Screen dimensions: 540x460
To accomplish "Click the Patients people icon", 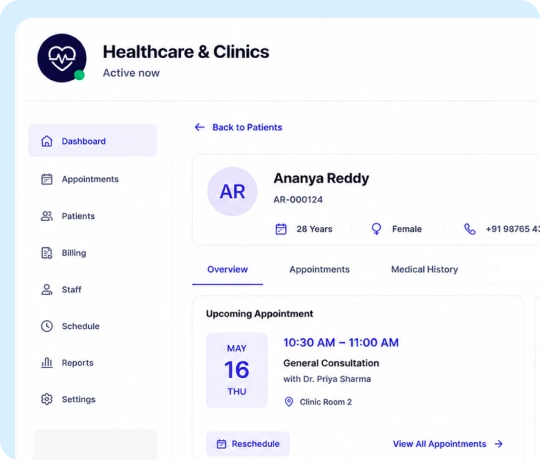I will point(47,216).
